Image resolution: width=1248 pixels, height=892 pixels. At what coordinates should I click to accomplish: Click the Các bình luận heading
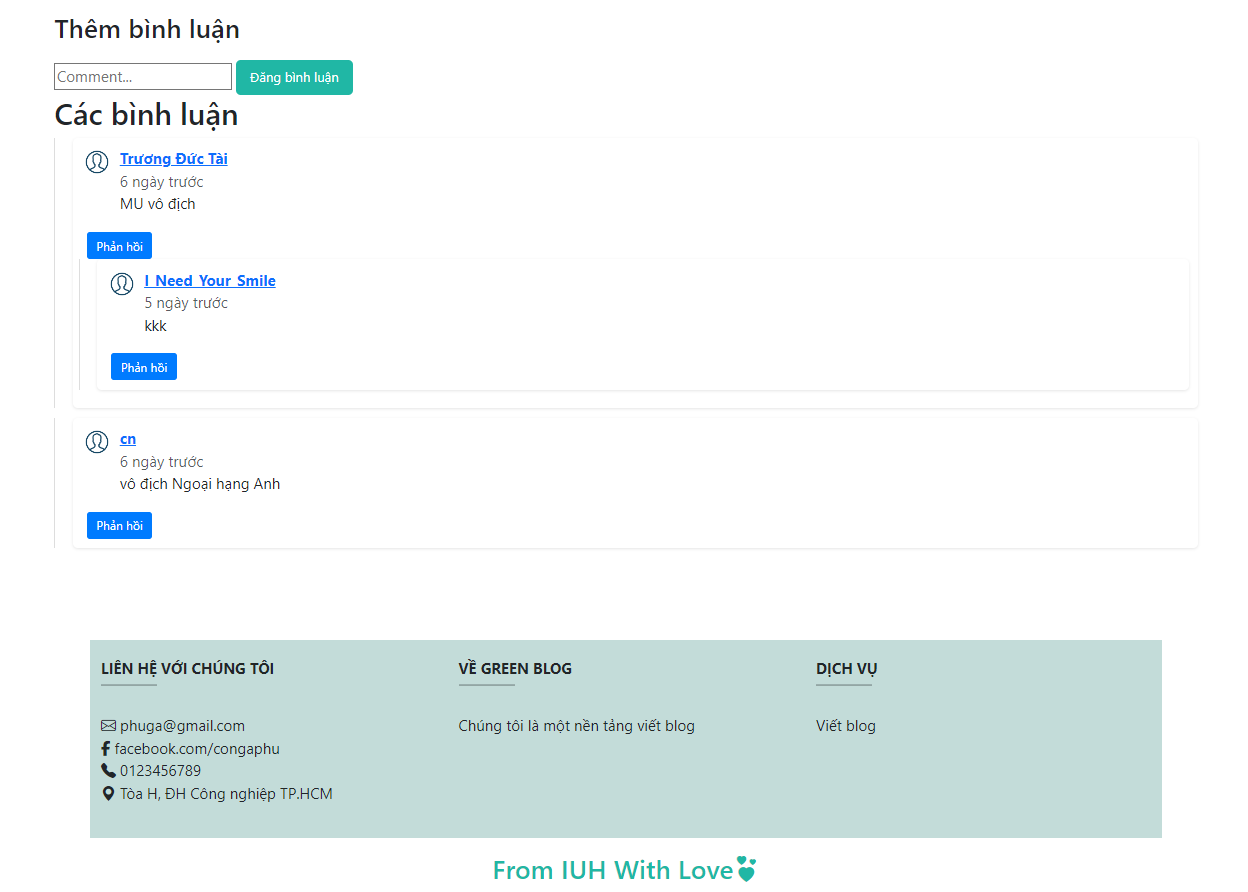point(146,115)
